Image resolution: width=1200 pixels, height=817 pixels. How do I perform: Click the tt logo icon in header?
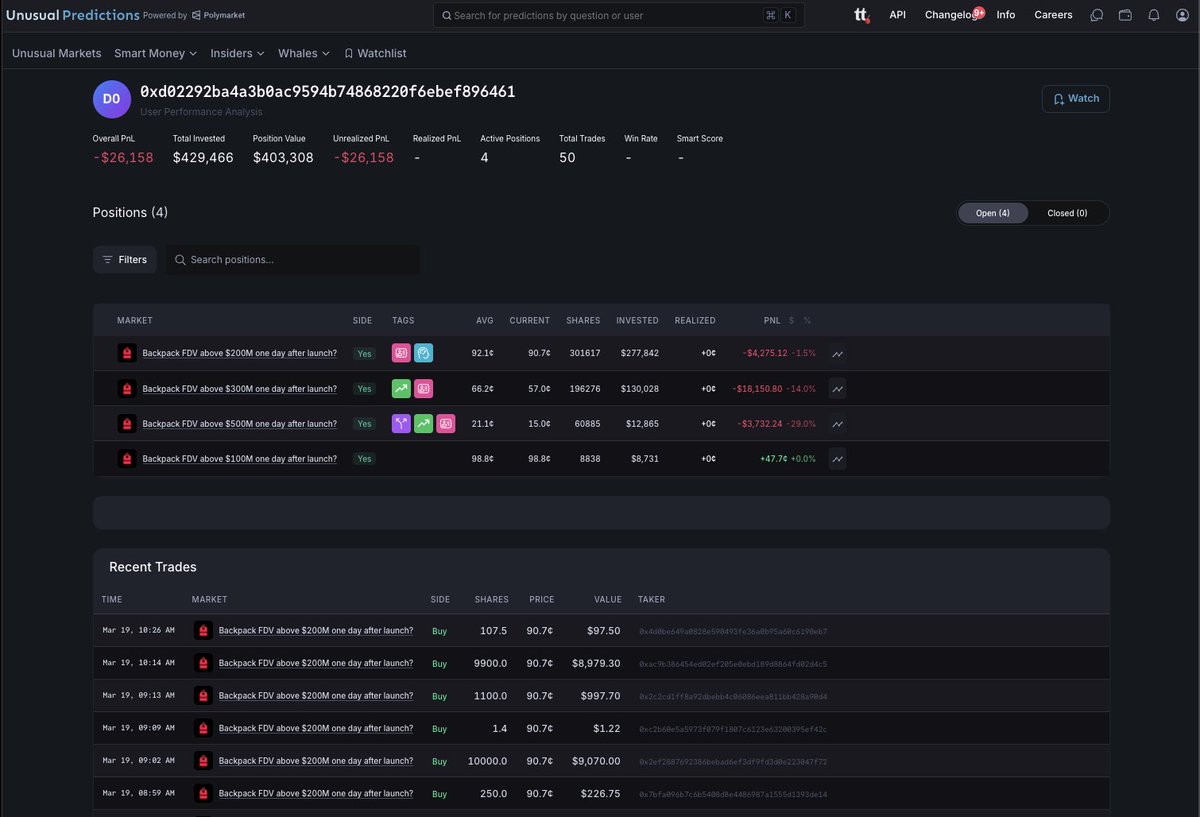pyautogui.click(x=861, y=15)
